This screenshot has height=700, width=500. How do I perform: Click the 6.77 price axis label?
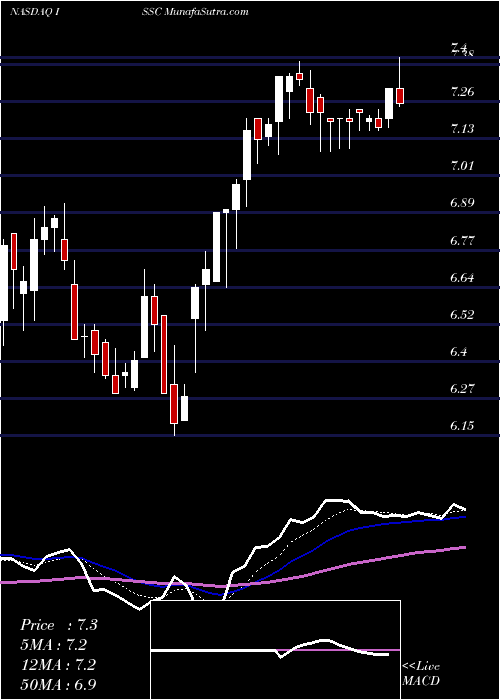[x=462, y=241]
